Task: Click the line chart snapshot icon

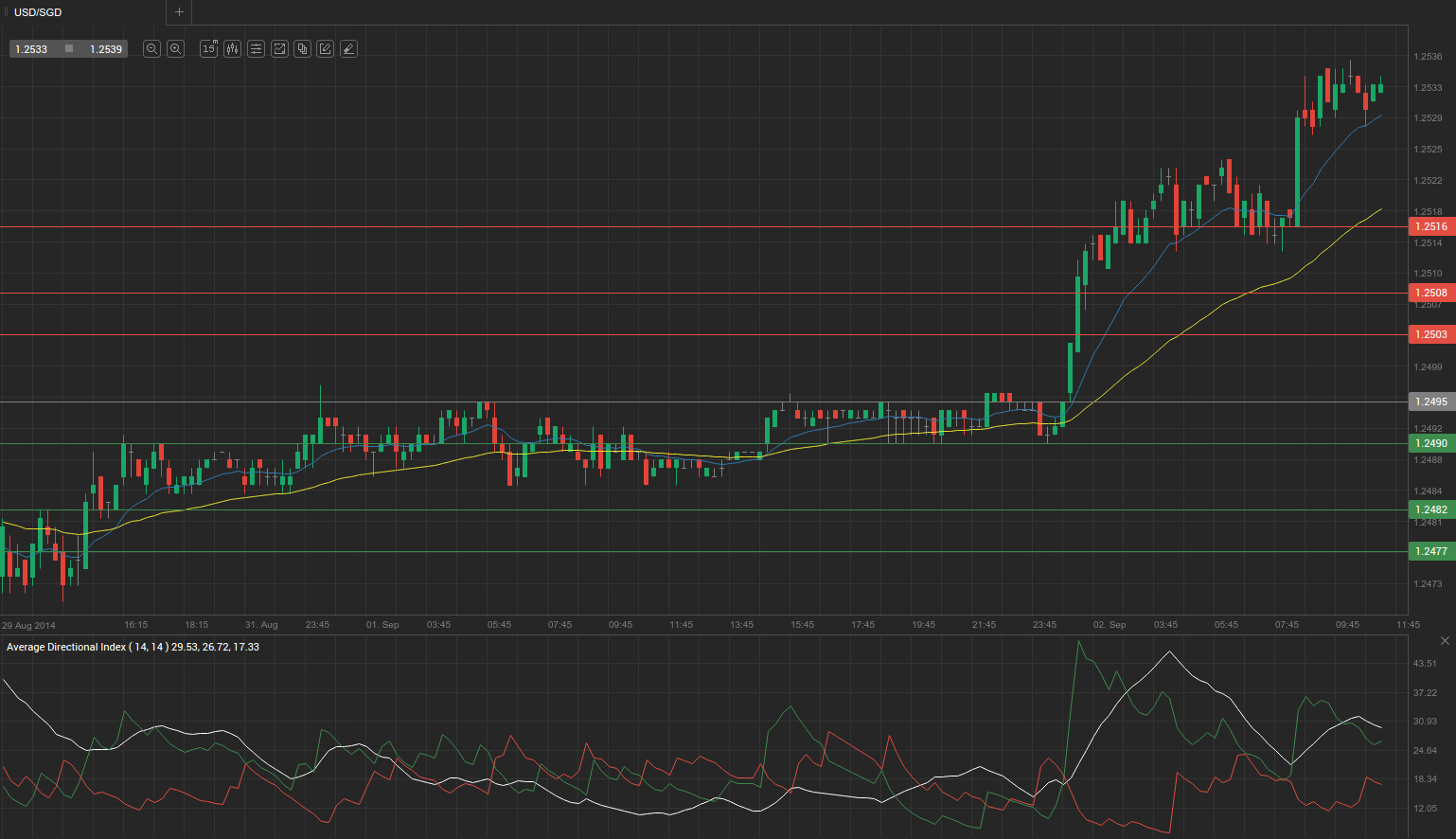Action: (x=279, y=49)
